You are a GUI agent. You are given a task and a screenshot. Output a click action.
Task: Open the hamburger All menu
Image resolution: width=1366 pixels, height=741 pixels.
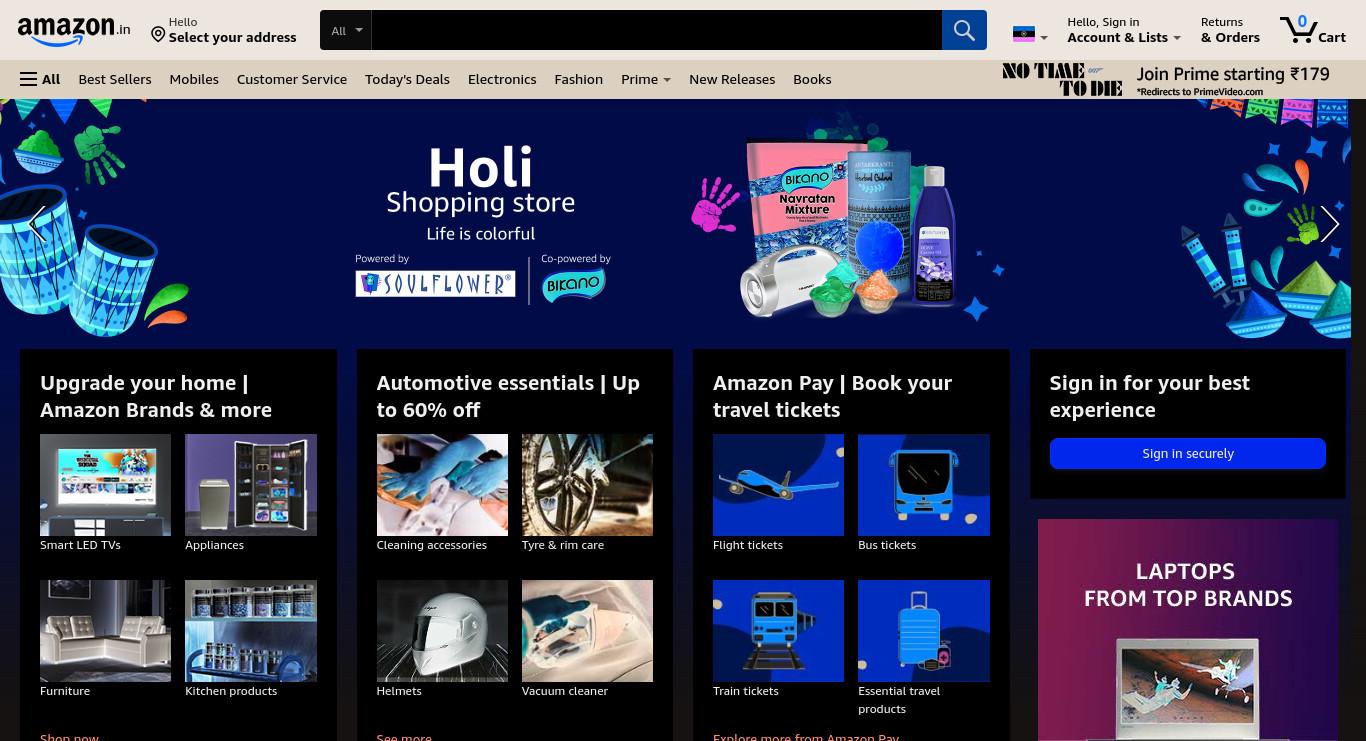pyautogui.click(x=40, y=79)
